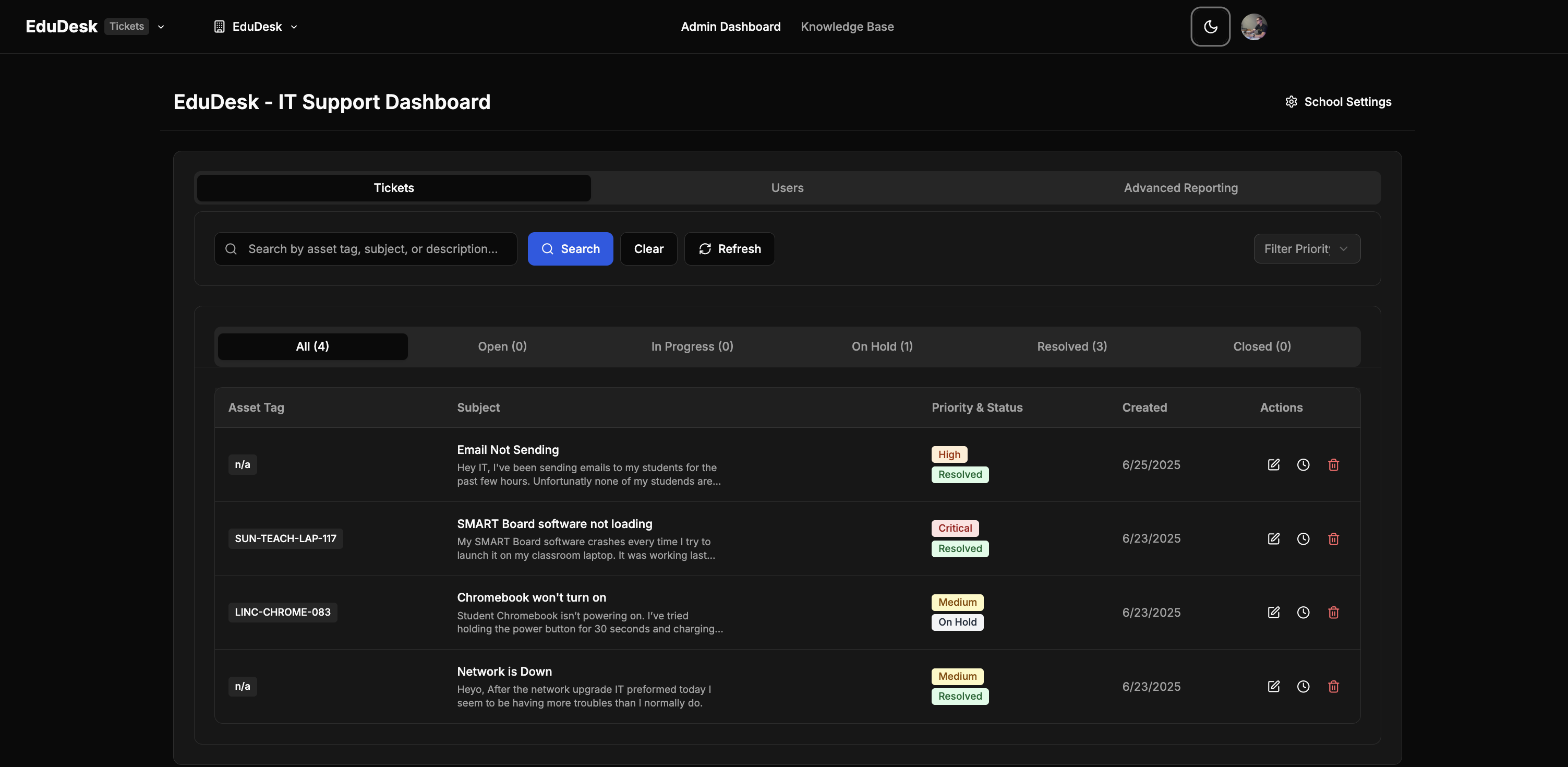Open the Filter Priority dropdown

point(1306,249)
